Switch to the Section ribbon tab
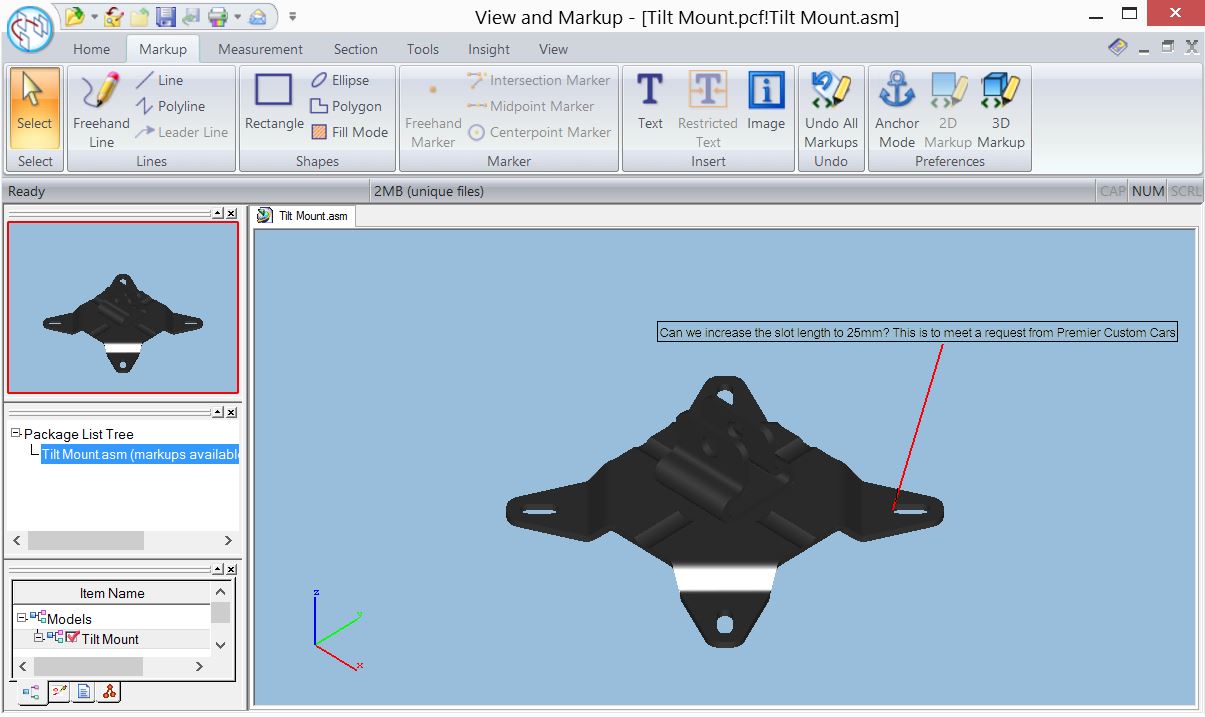Viewport: 1205px width, 717px height. [x=356, y=49]
